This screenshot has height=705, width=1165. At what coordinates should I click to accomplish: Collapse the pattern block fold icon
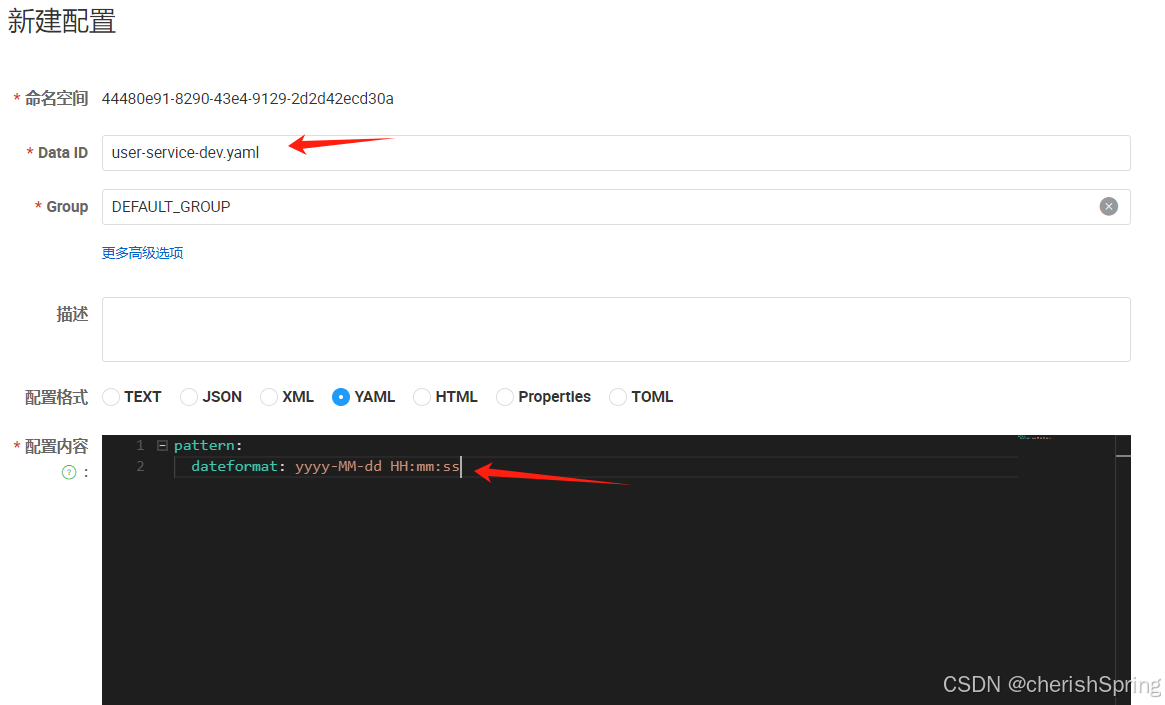162,446
